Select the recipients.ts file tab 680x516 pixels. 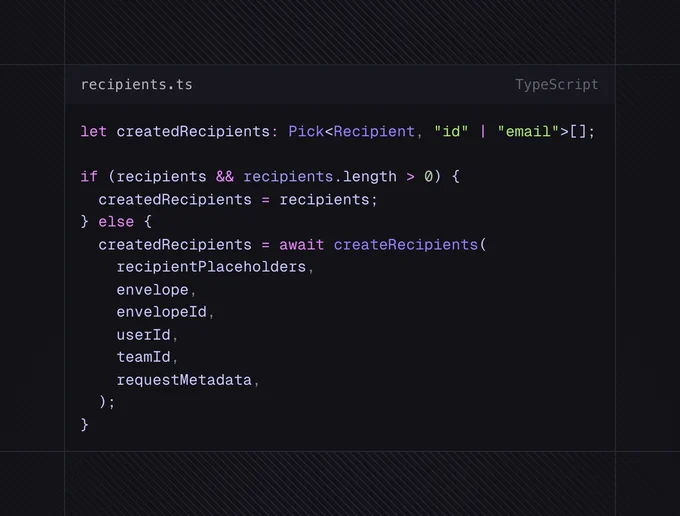pyautogui.click(x=137, y=85)
